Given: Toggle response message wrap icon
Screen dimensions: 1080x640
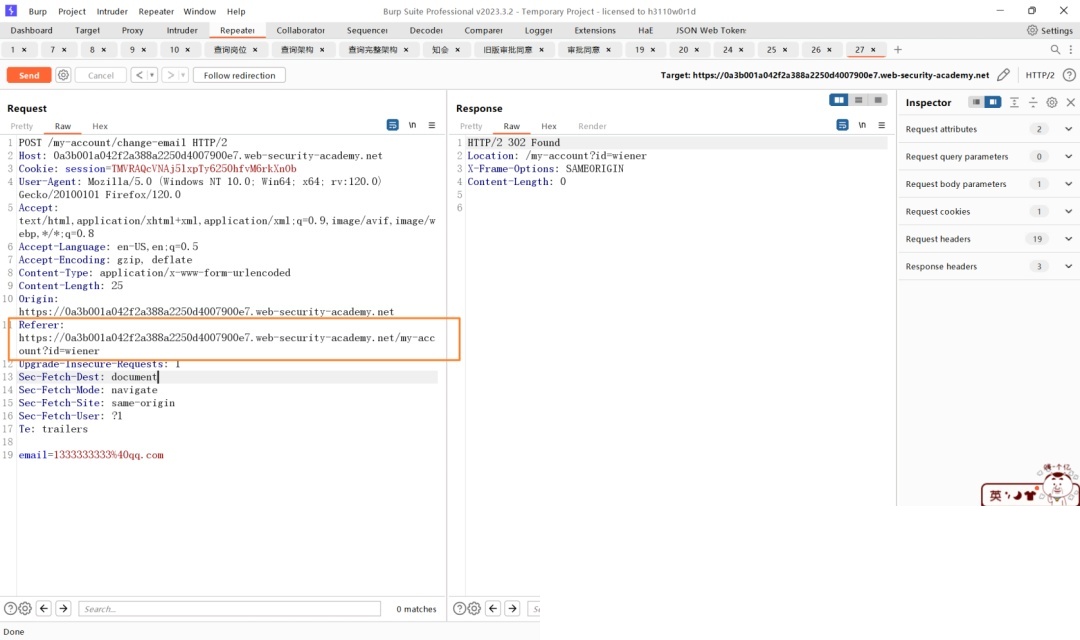Looking at the screenshot, I should 842,125.
